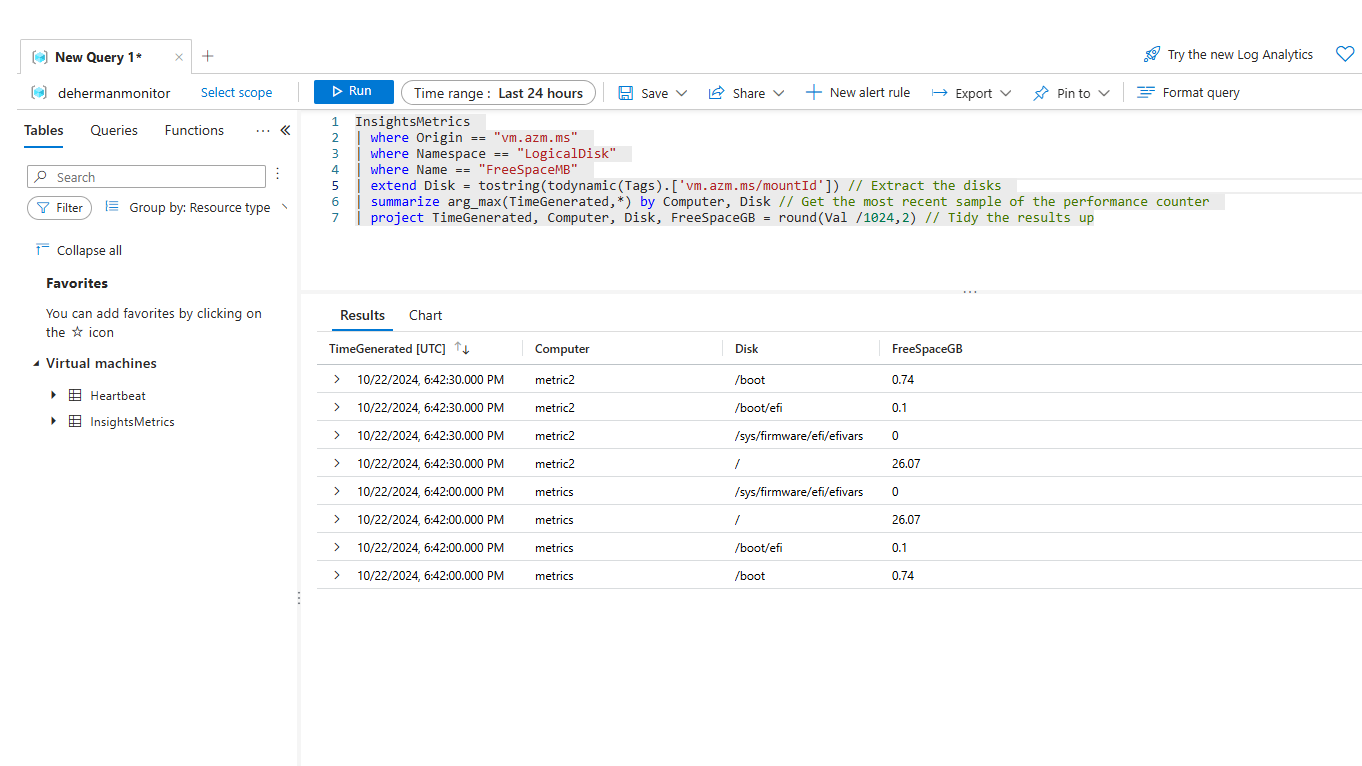Open the Save dropdown

(681, 93)
